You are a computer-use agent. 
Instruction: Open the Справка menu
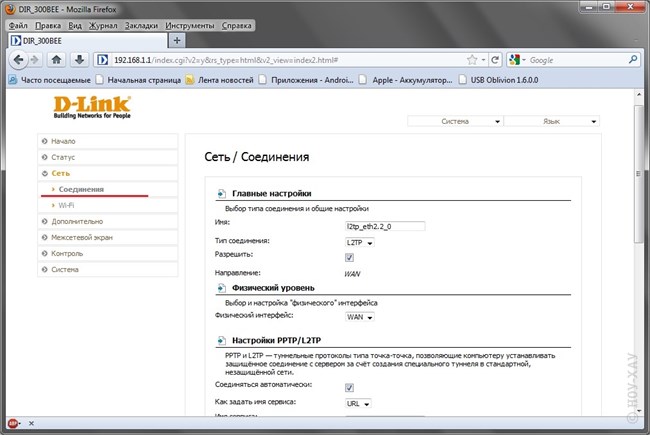236,26
